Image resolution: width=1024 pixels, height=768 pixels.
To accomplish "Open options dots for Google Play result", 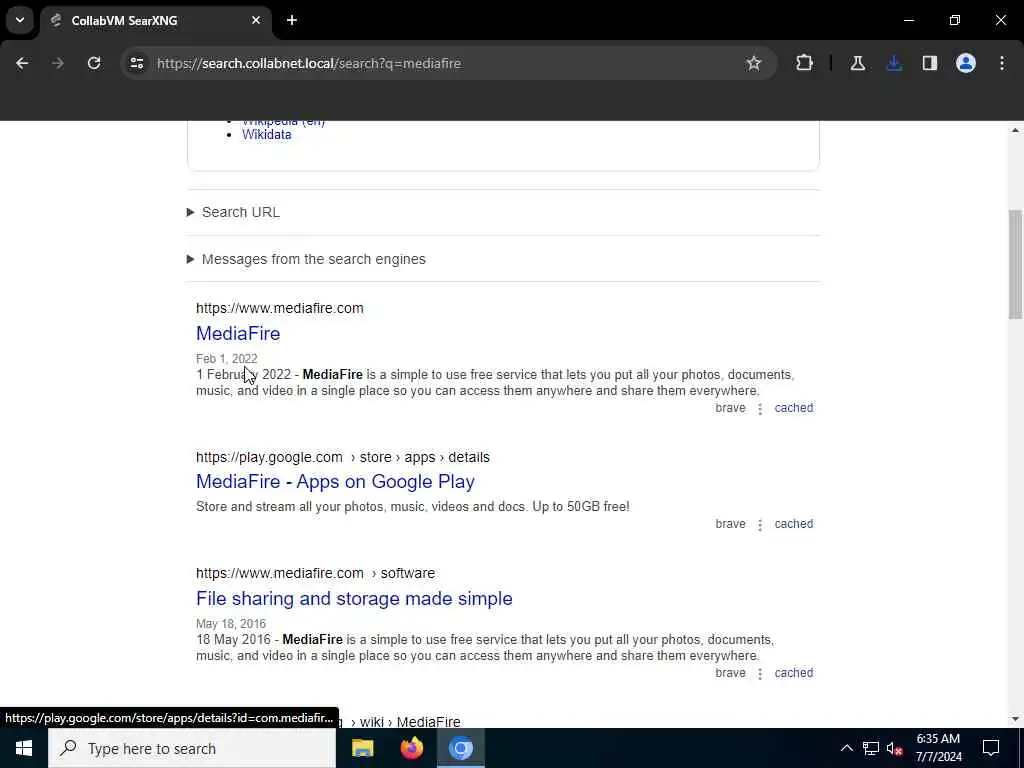I will [760, 525].
